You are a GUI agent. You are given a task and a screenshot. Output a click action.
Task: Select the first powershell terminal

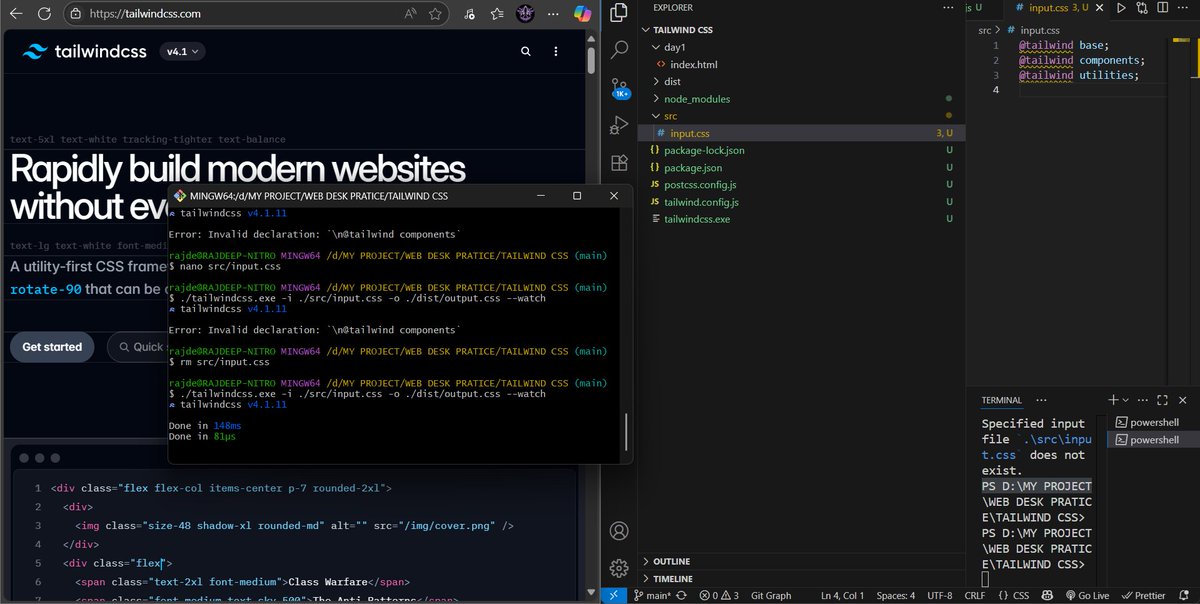tap(1154, 422)
